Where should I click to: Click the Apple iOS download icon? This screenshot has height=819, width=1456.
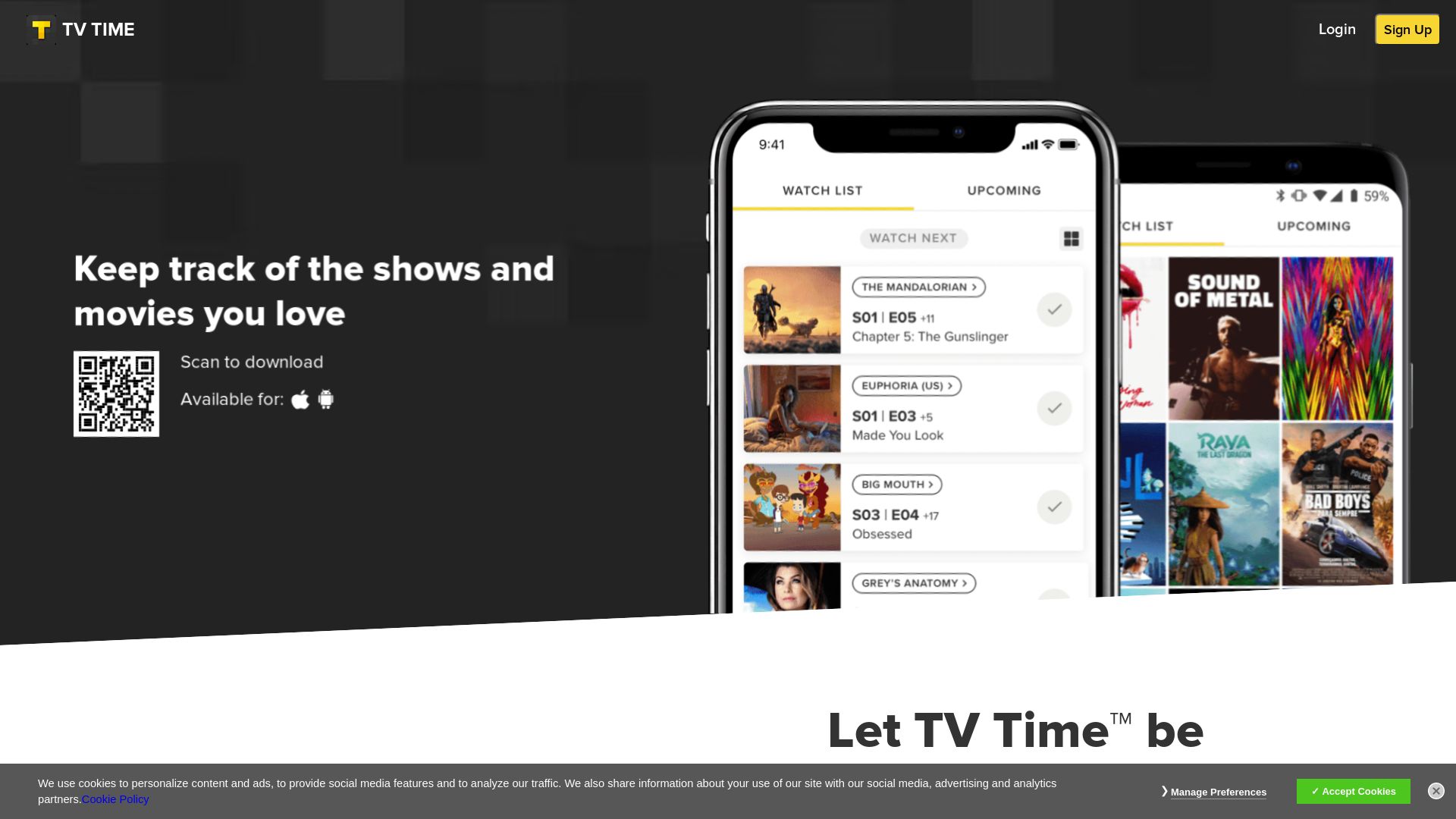(300, 399)
